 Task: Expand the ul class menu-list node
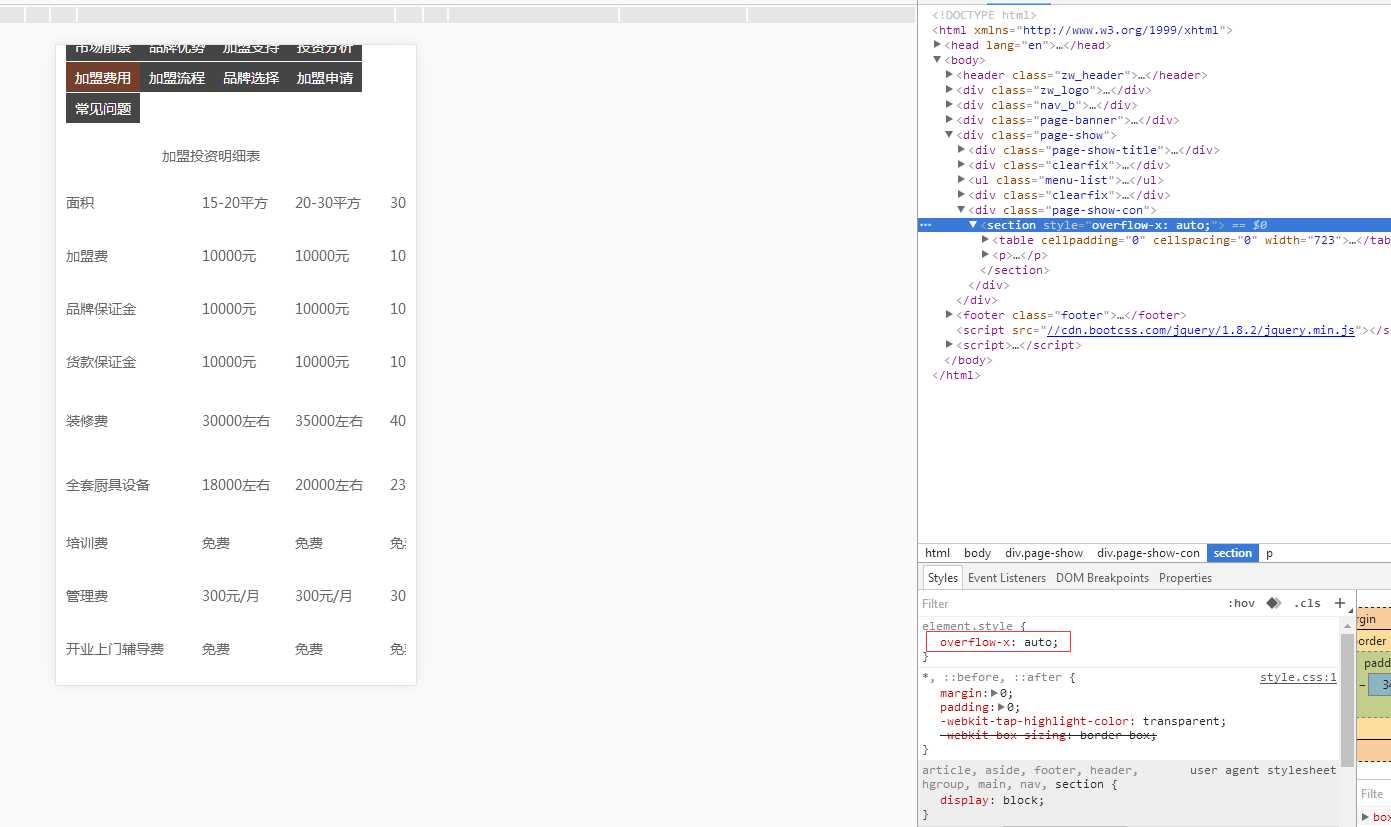[961, 180]
